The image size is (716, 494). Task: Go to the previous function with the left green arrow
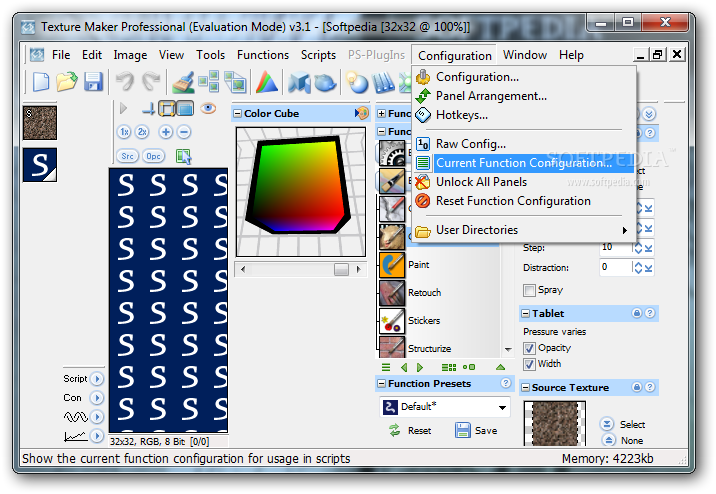[404, 367]
